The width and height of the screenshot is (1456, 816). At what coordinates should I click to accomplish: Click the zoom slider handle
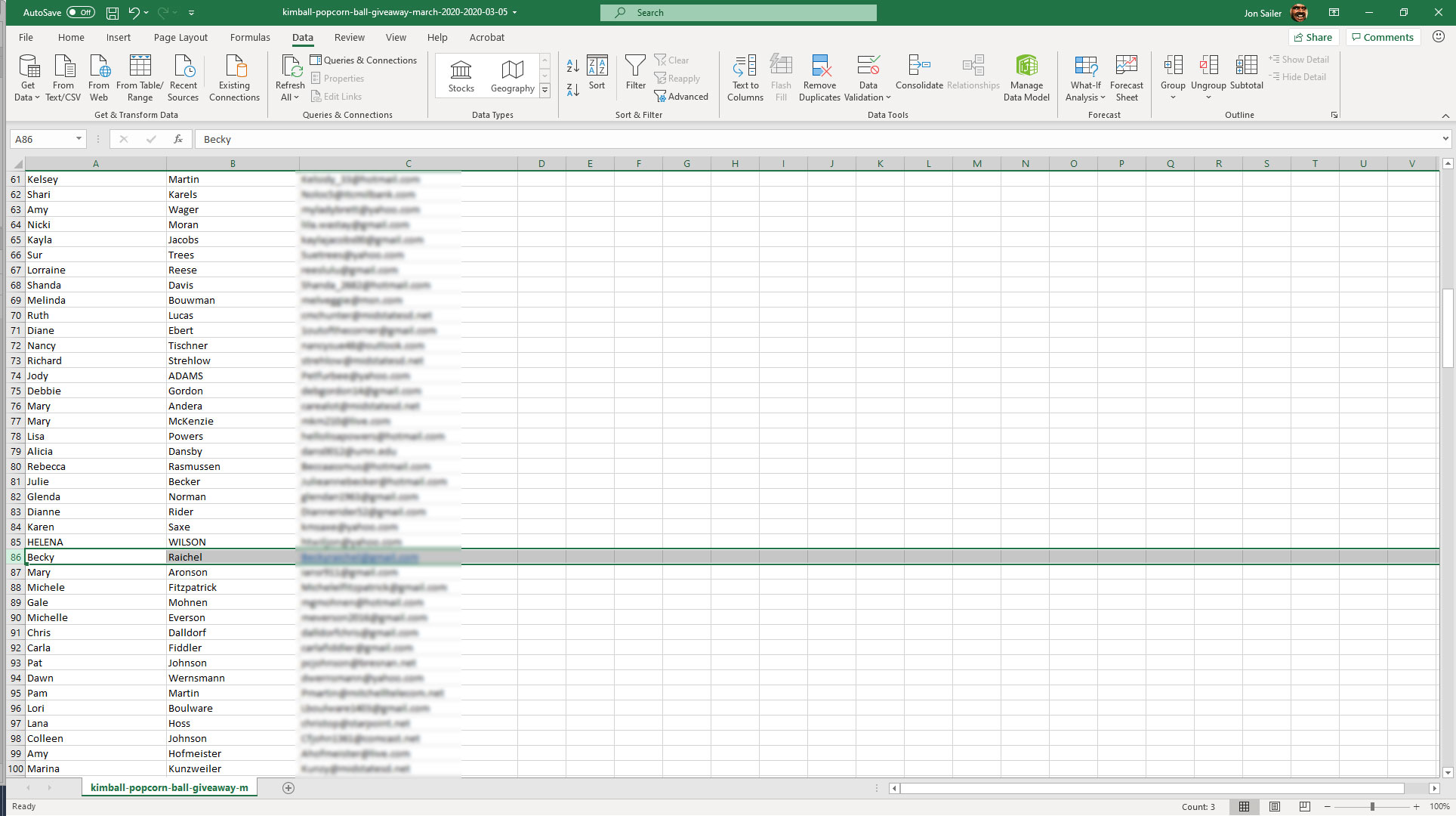pyautogui.click(x=1372, y=806)
